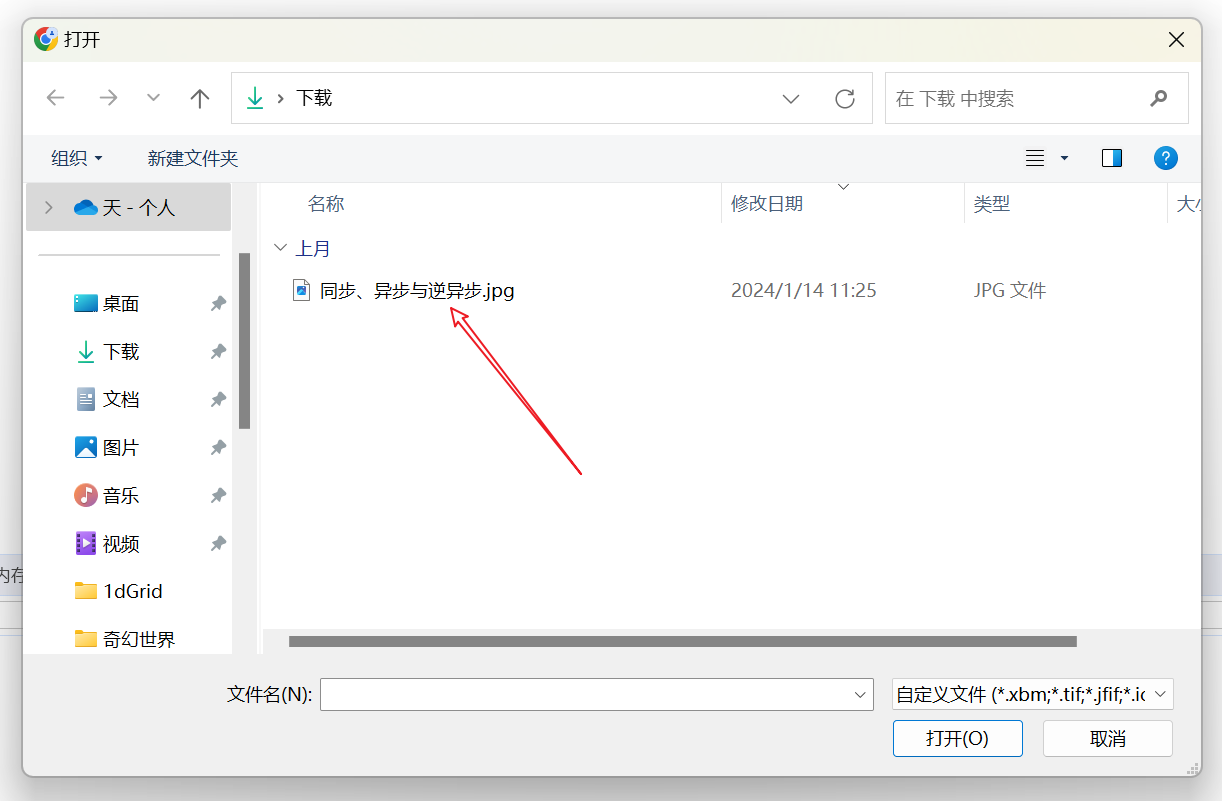Close the 打开 dialog

(1177, 40)
